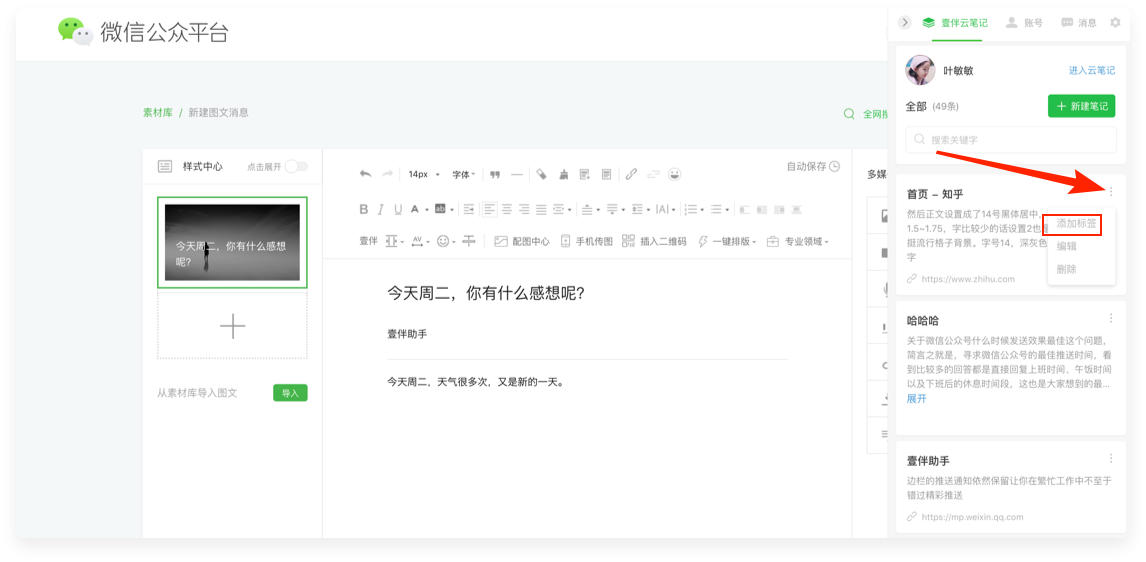The image size is (1146, 562).
Task: Open the 字体 font family dropdown
Action: click(x=463, y=175)
